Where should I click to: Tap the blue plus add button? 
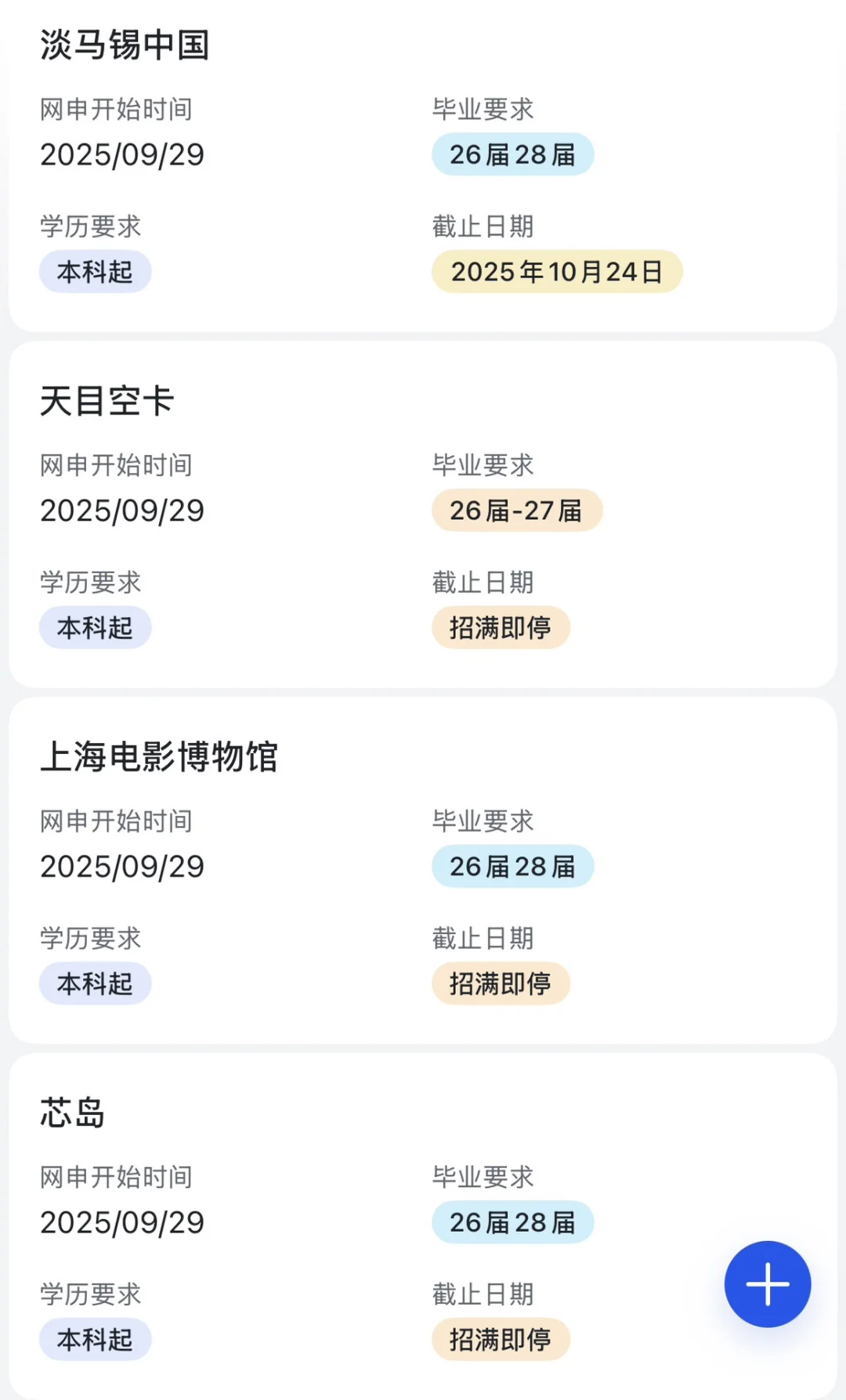tap(767, 1284)
